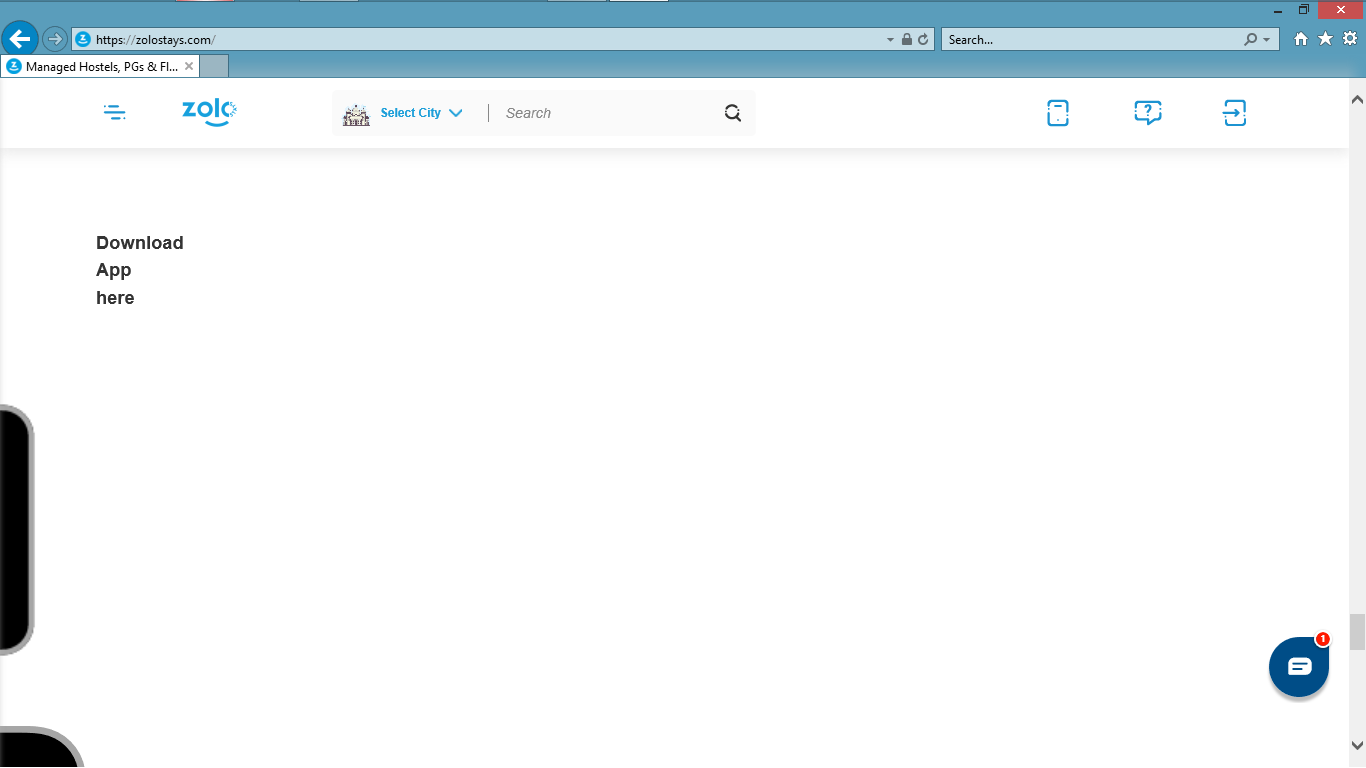
Task: Expand the Select City dropdown
Action: pos(421,113)
